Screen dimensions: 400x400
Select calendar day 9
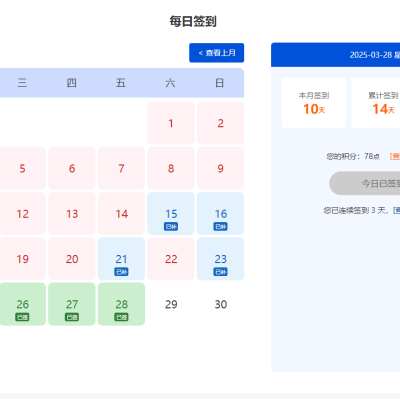click(220, 168)
